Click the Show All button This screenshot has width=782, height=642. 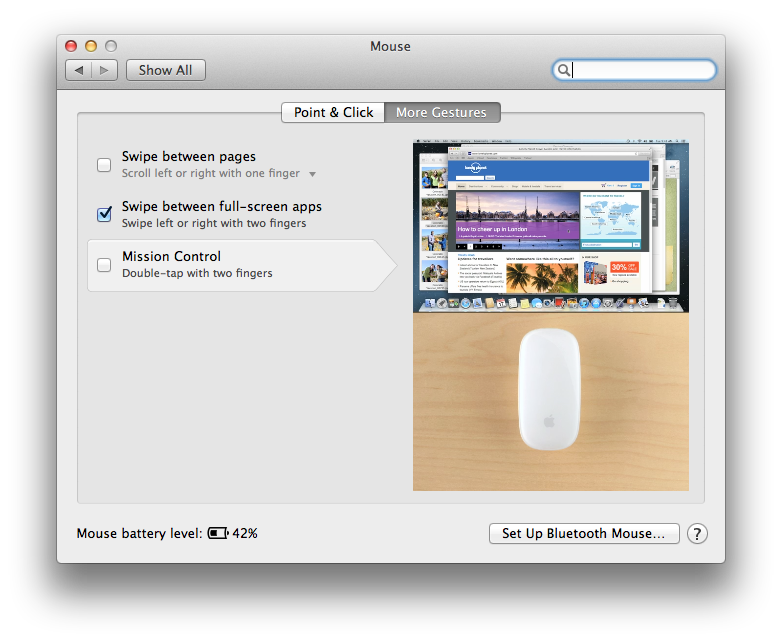coord(166,70)
